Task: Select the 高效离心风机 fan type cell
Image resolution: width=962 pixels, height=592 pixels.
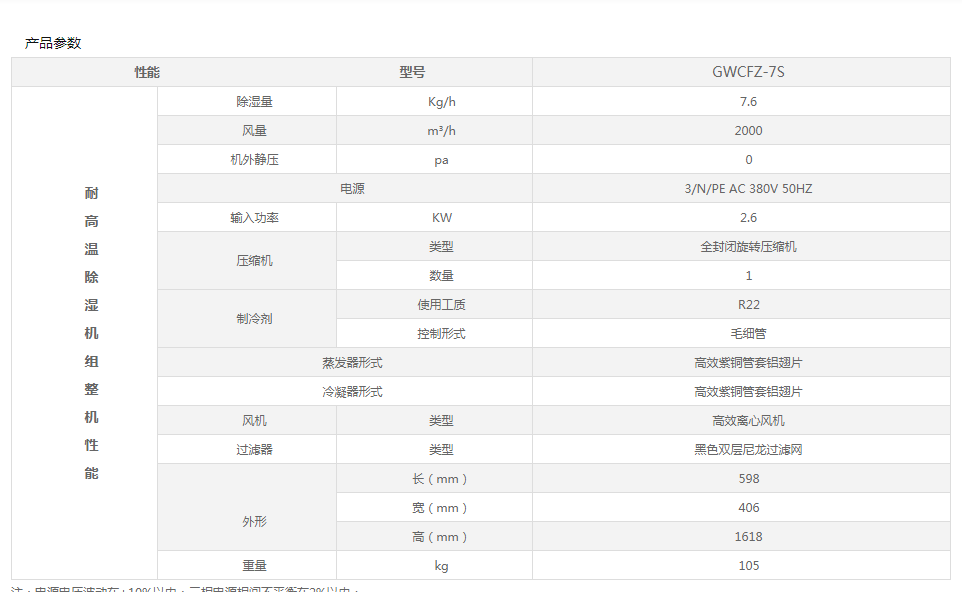Action: click(748, 420)
